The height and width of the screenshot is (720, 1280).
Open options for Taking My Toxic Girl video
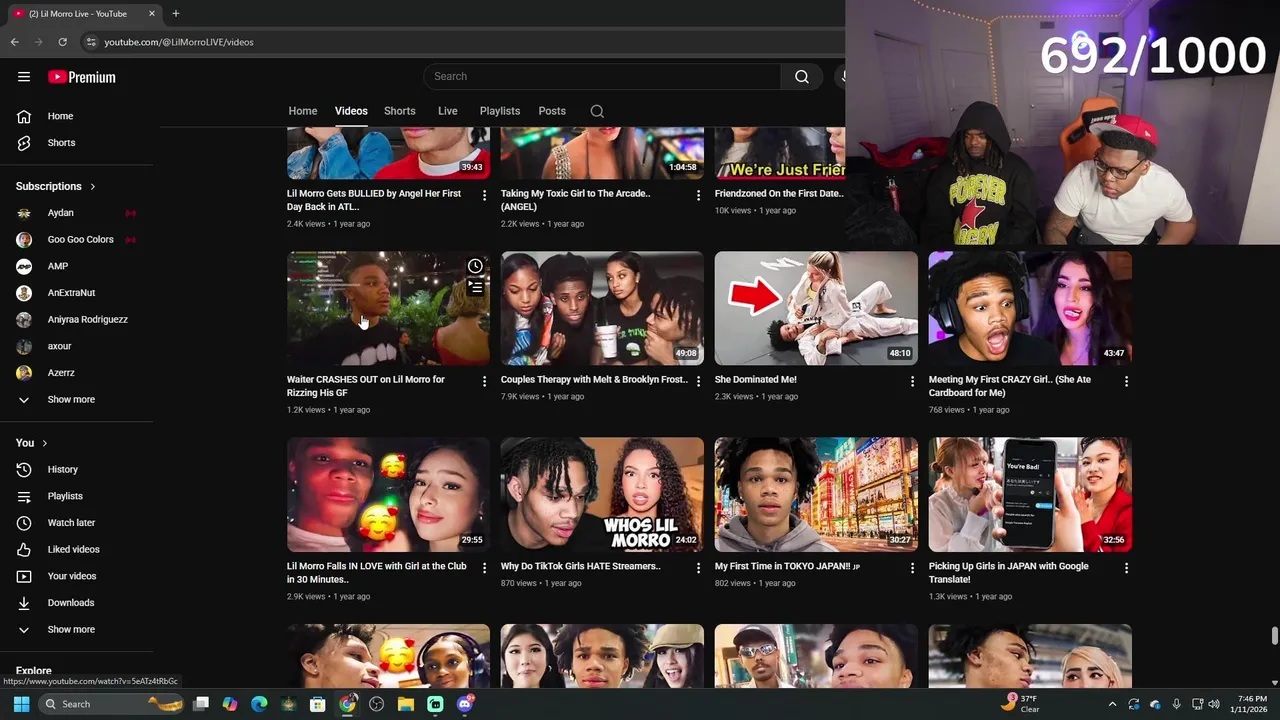(698, 195)
